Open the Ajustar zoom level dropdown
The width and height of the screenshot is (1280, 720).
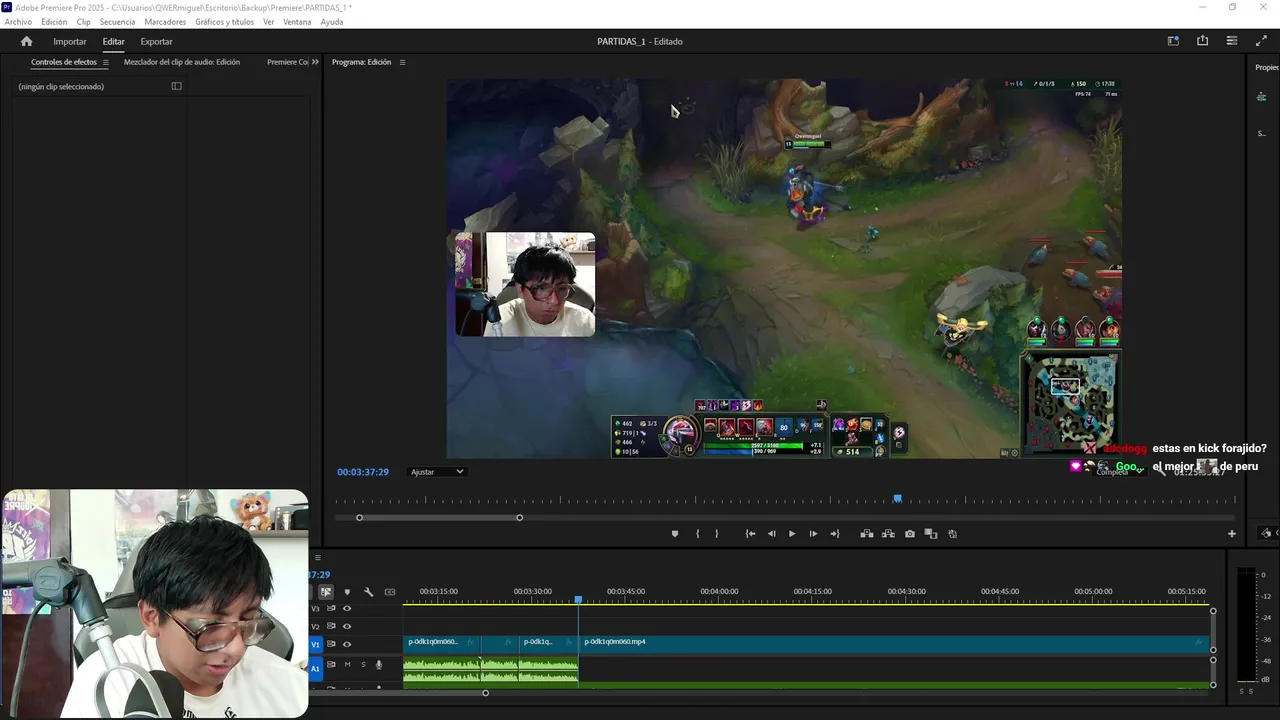(x=437, y=472)
